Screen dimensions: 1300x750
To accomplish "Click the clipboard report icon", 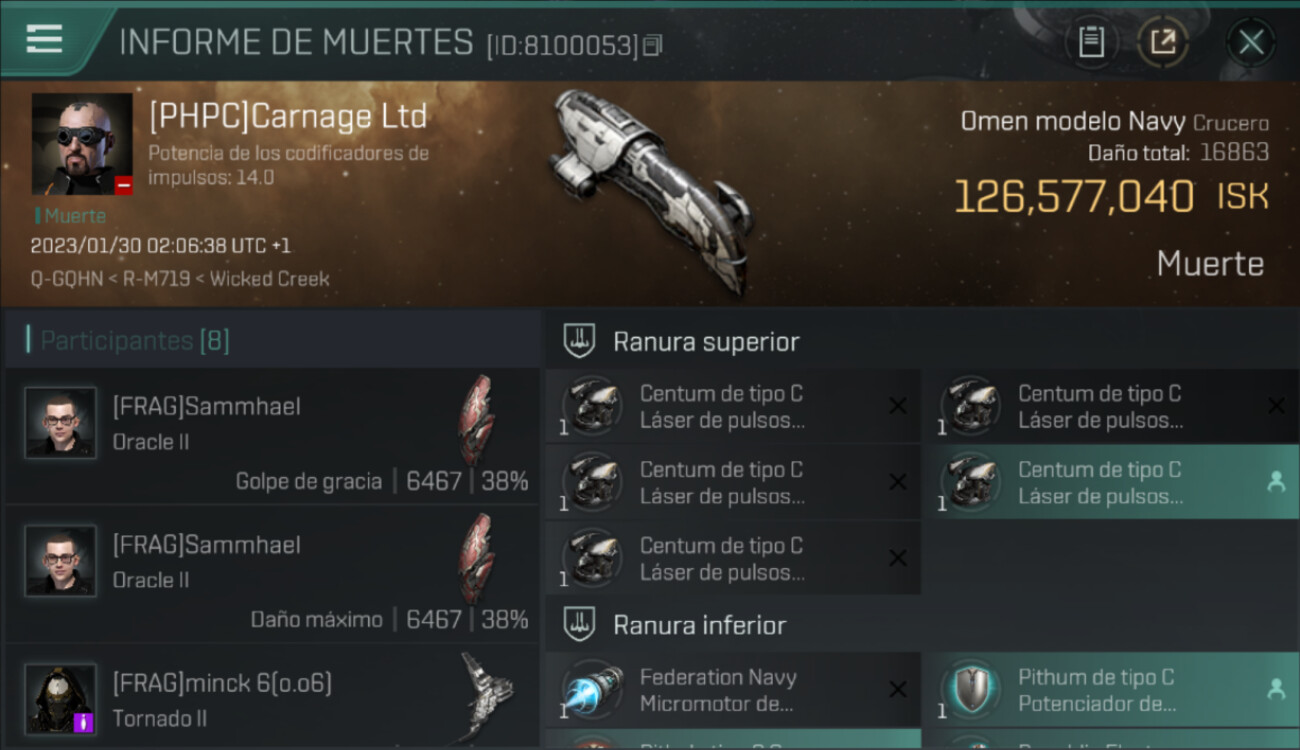I will coord(1091,42).
